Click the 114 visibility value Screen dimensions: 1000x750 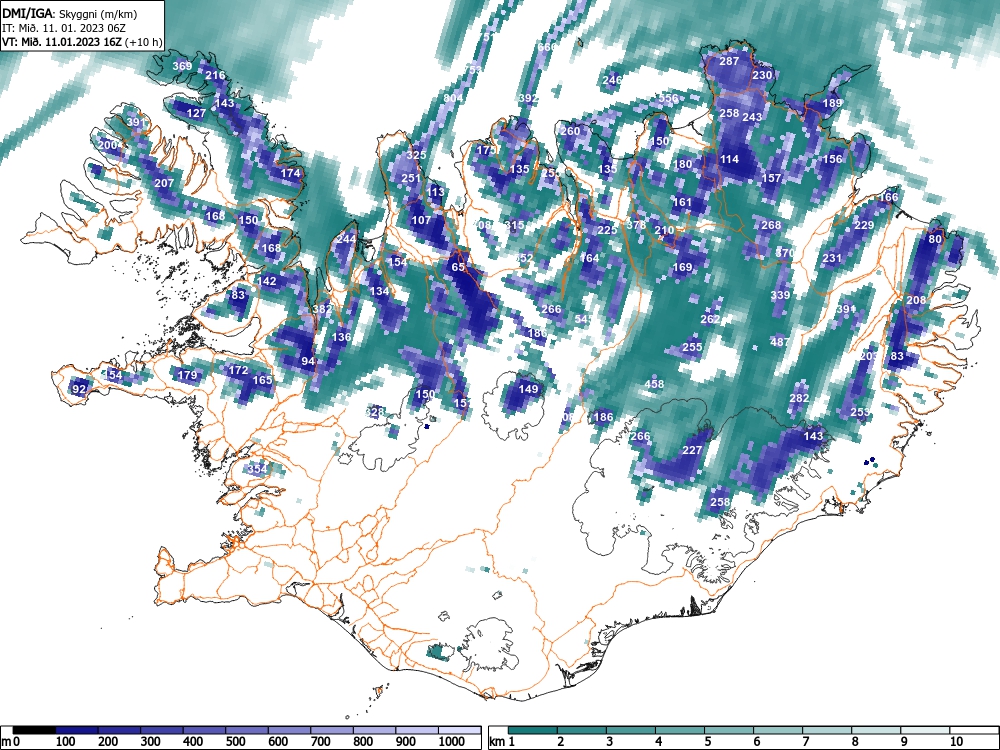click(729, 159)
